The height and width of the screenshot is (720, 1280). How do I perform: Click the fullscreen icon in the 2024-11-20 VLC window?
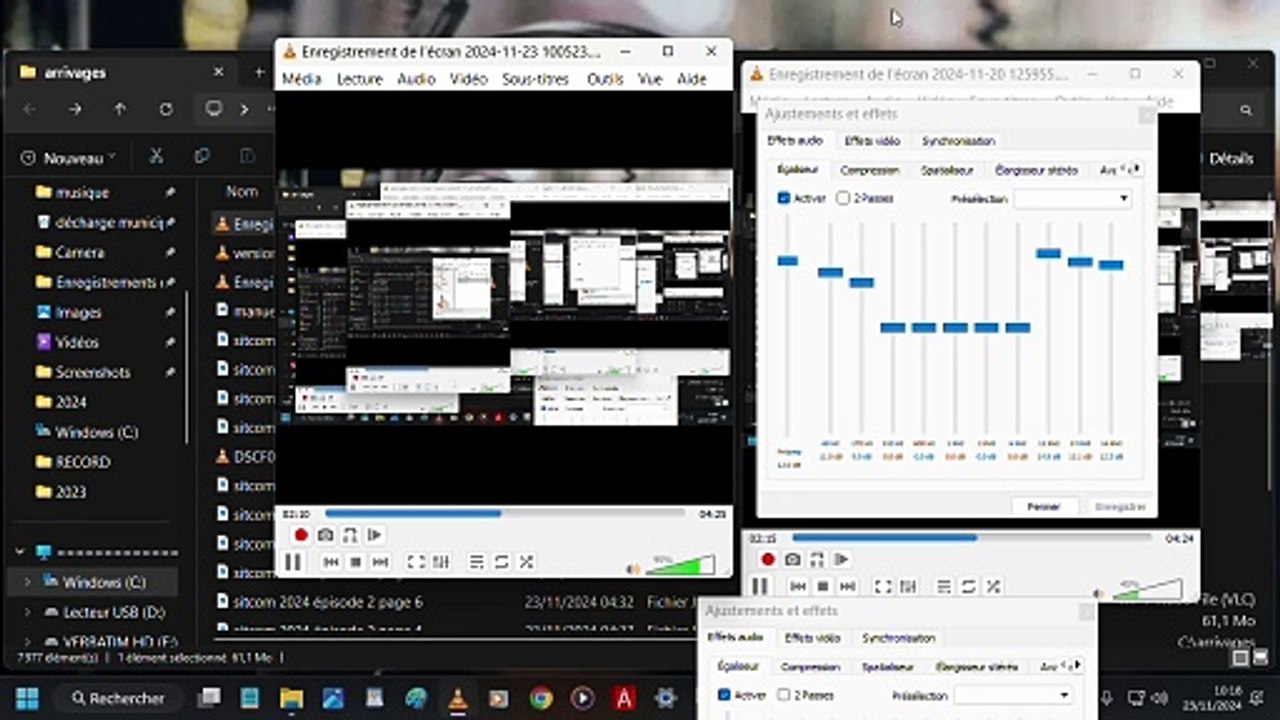click(x=883, y=586)
